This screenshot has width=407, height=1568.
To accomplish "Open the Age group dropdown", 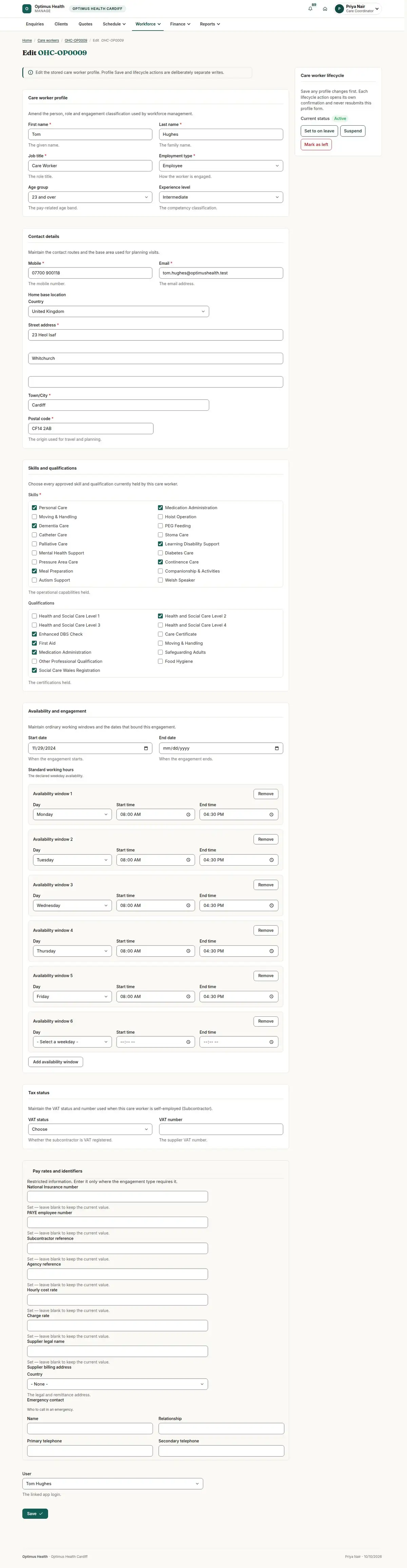I will click(x=90, y=197).
